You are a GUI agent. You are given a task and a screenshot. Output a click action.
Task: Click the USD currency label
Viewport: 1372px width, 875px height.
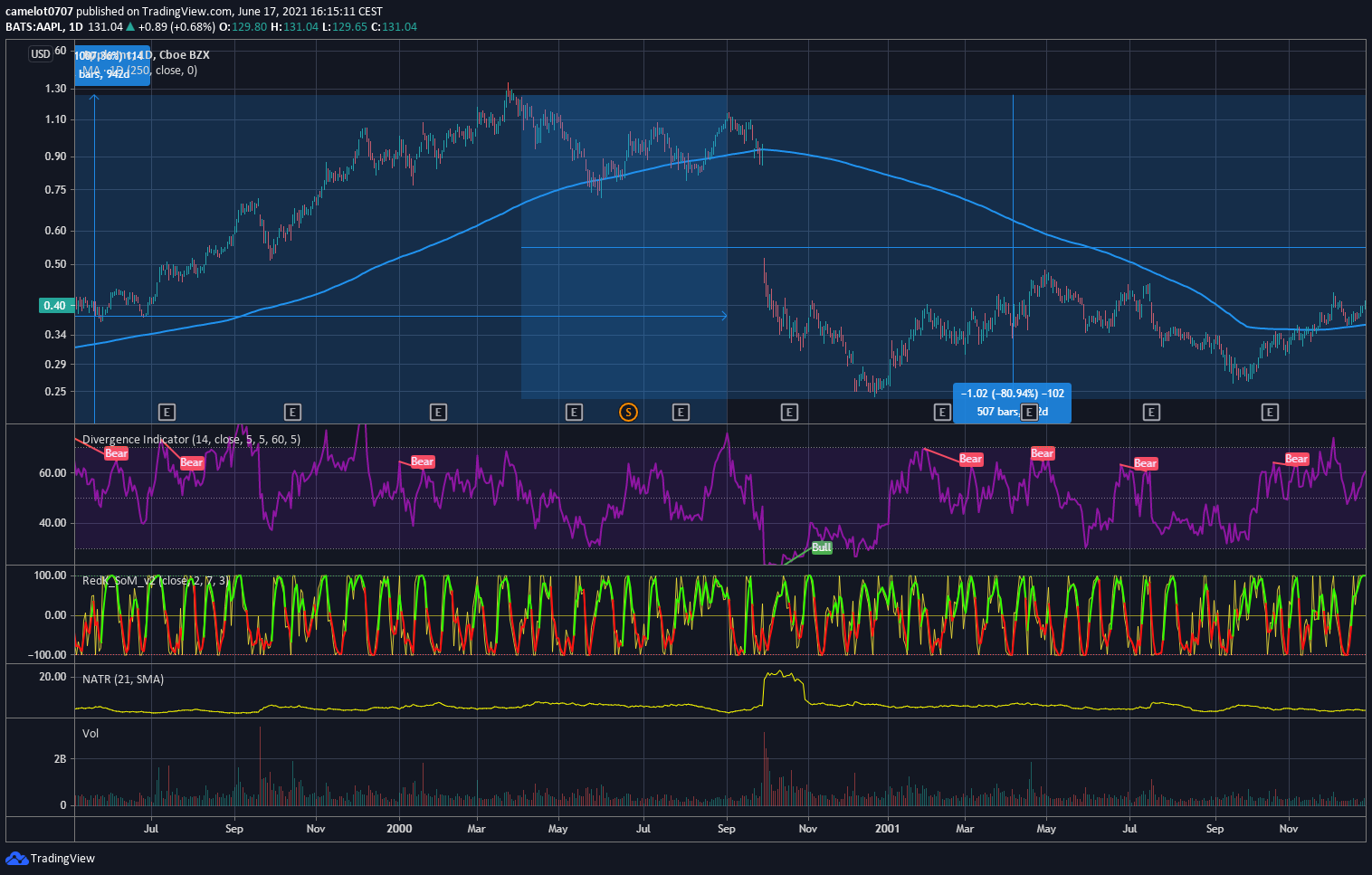pos(41,54)
